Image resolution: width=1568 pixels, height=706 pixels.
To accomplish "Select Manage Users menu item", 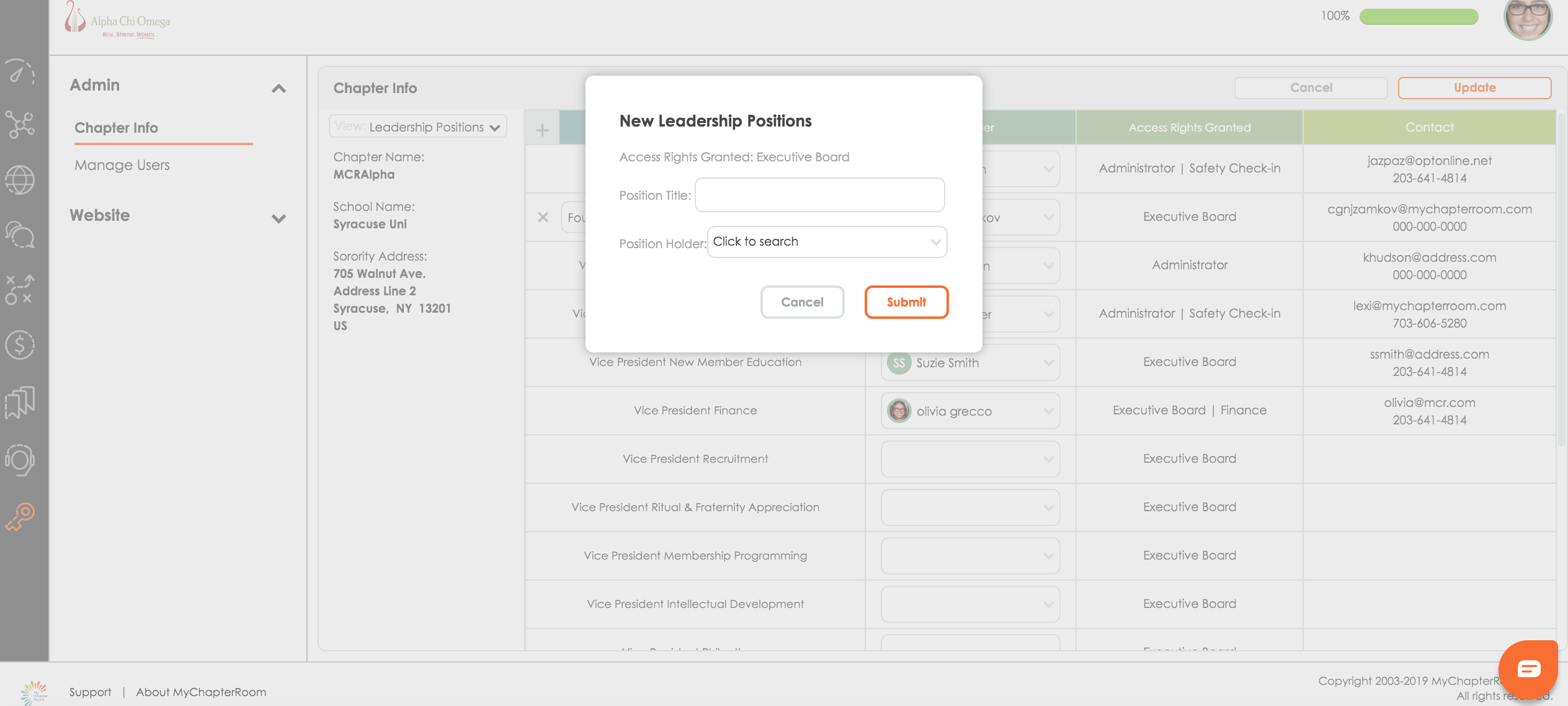I will coord(122,165).
